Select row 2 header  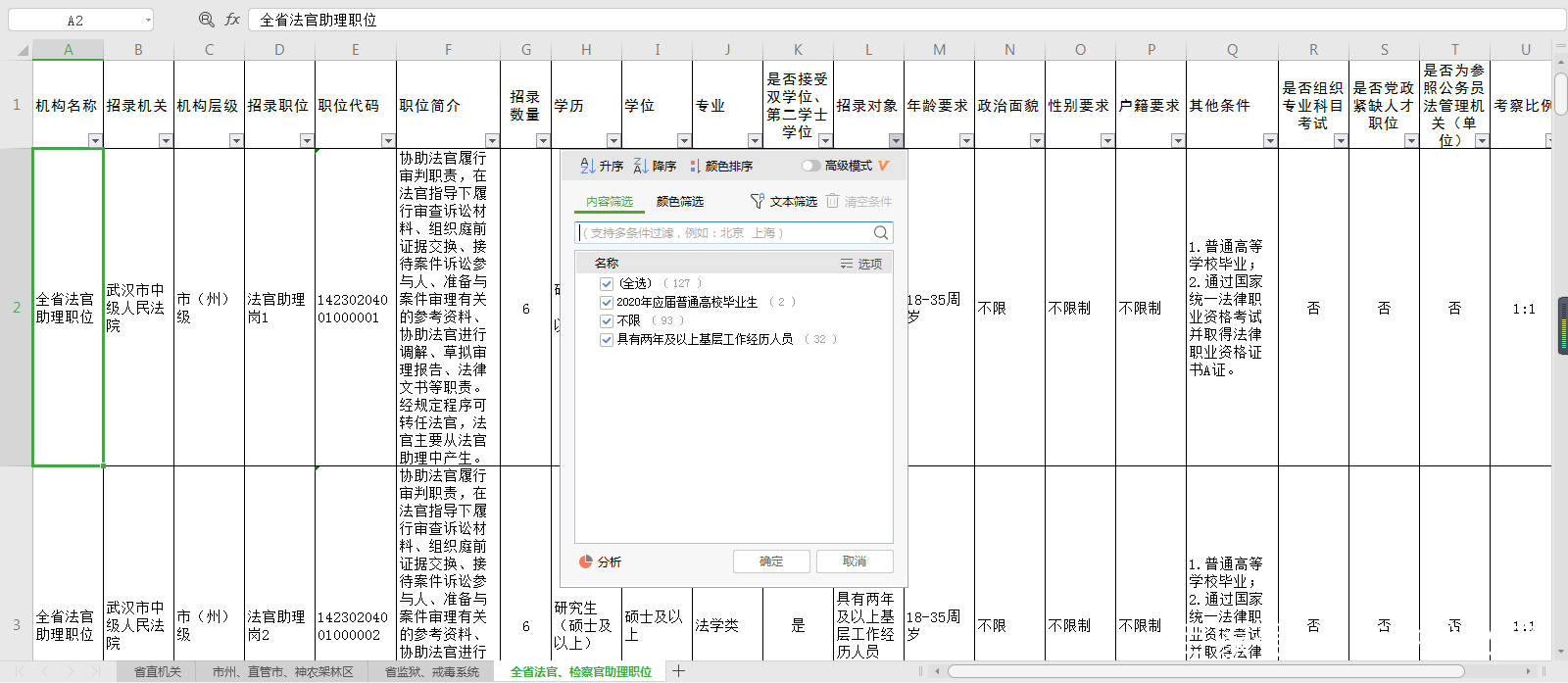tap(16, 308)
